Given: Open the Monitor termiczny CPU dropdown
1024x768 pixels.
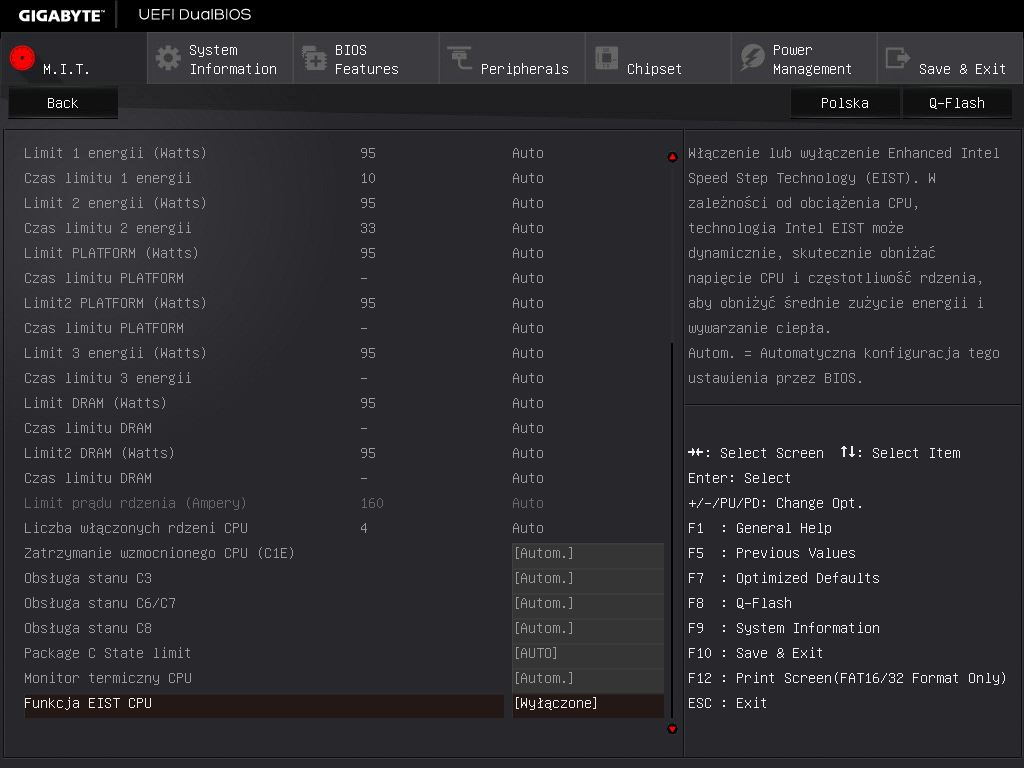Looking at the screenshot, I should [587, 679].
